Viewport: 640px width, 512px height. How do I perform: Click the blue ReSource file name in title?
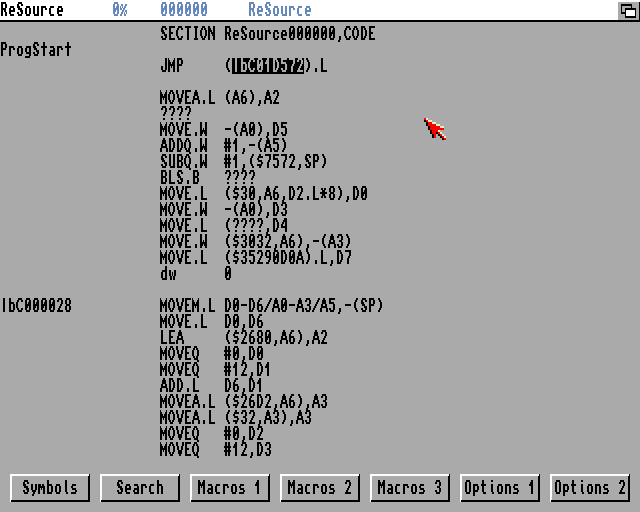[280, 10]
